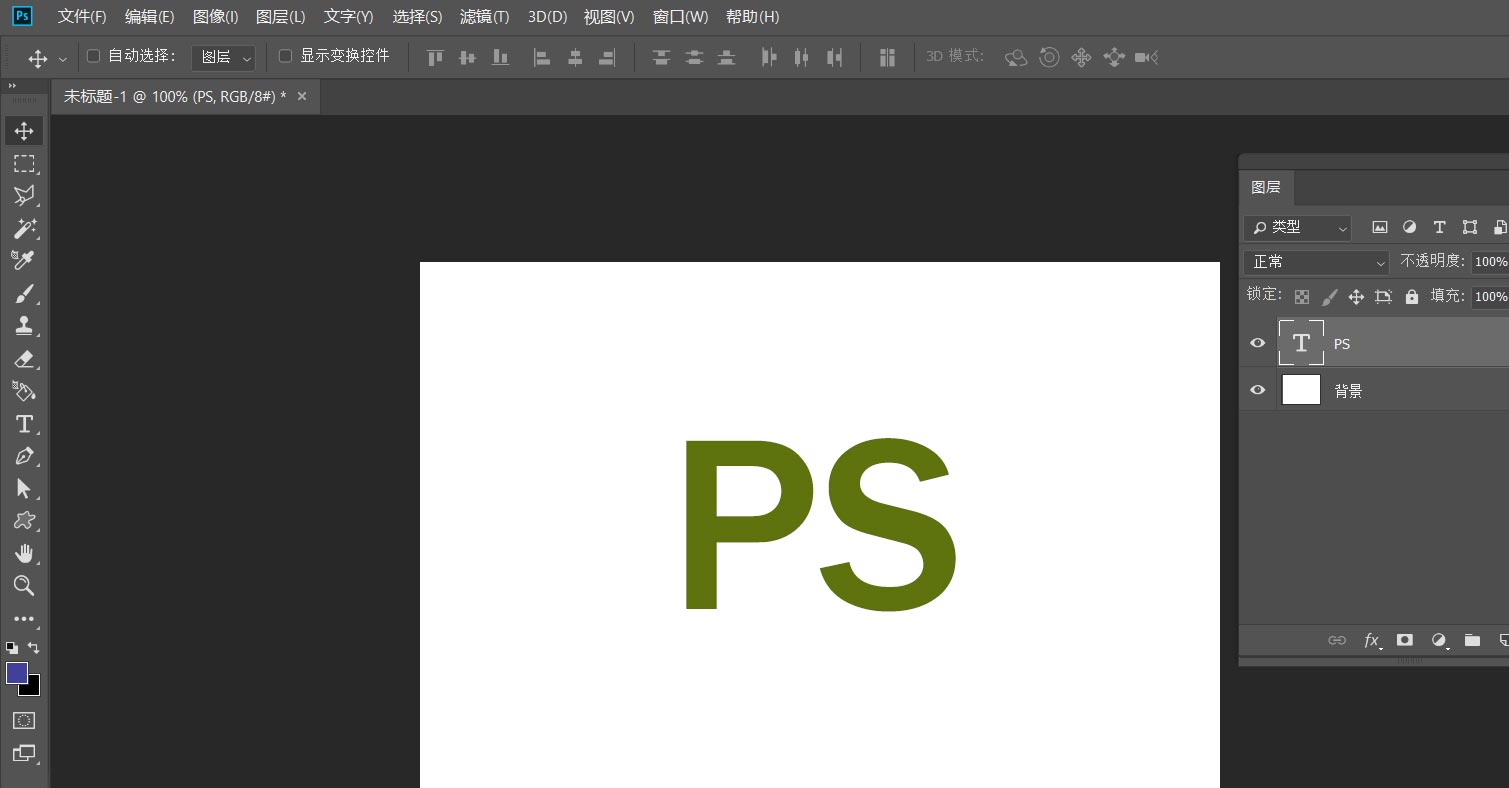The width and height of the screenshot is (1509, 788).
Task: Filter layers by shape layers icon
Action: click(1470, 228)
